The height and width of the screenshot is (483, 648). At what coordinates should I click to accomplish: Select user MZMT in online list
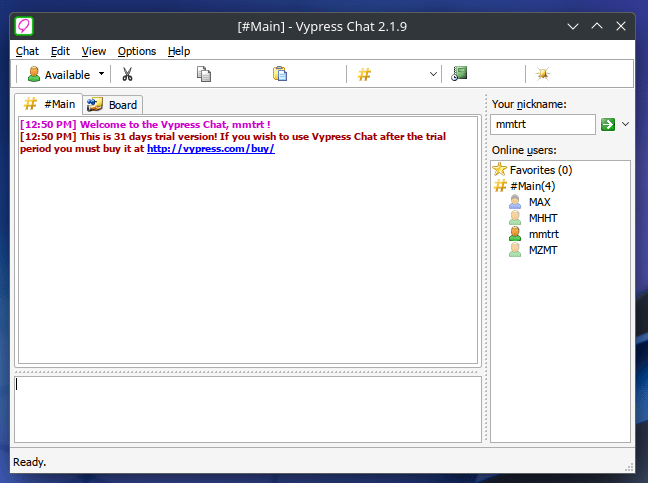(x=543, y=250)
